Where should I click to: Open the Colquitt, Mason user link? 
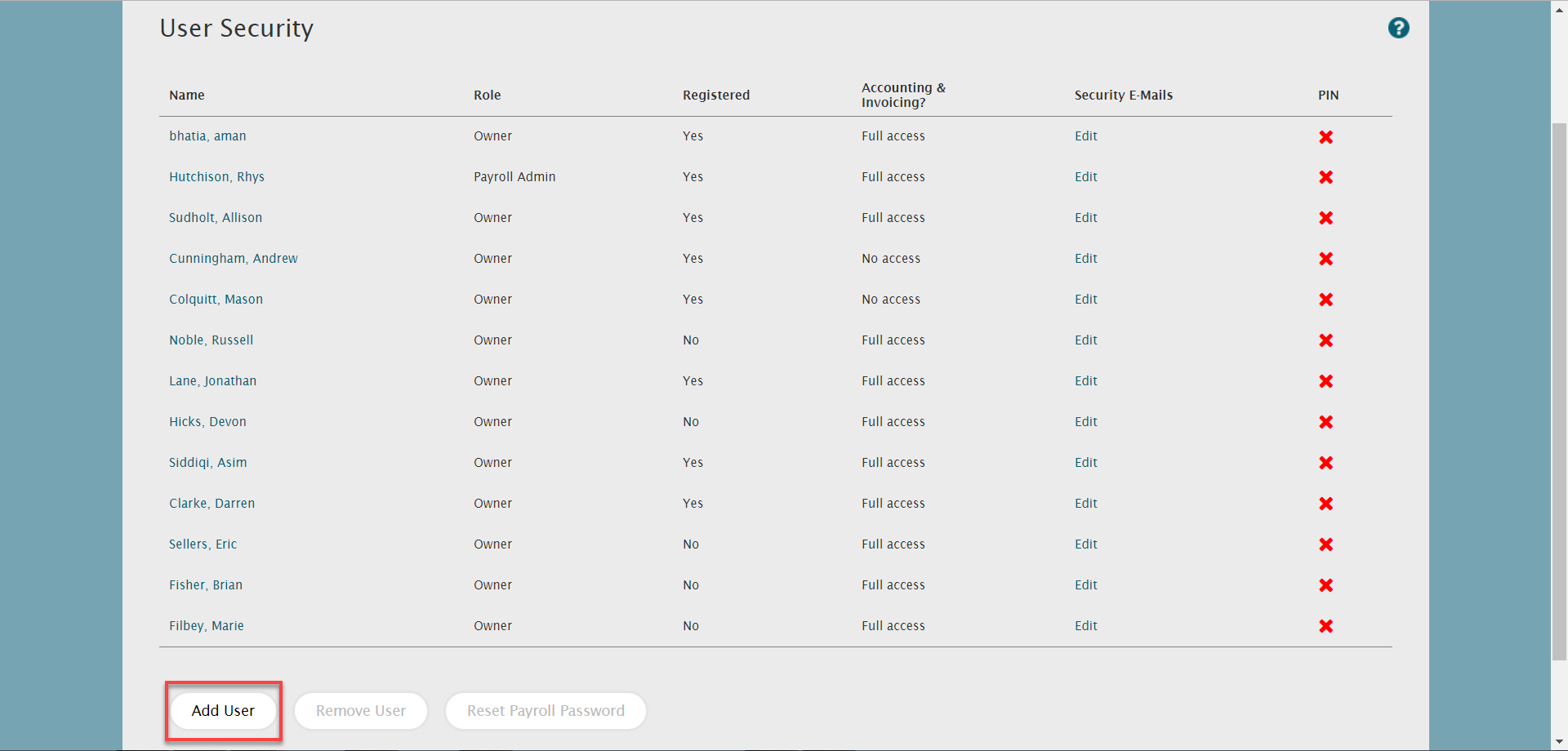point(216,300)
